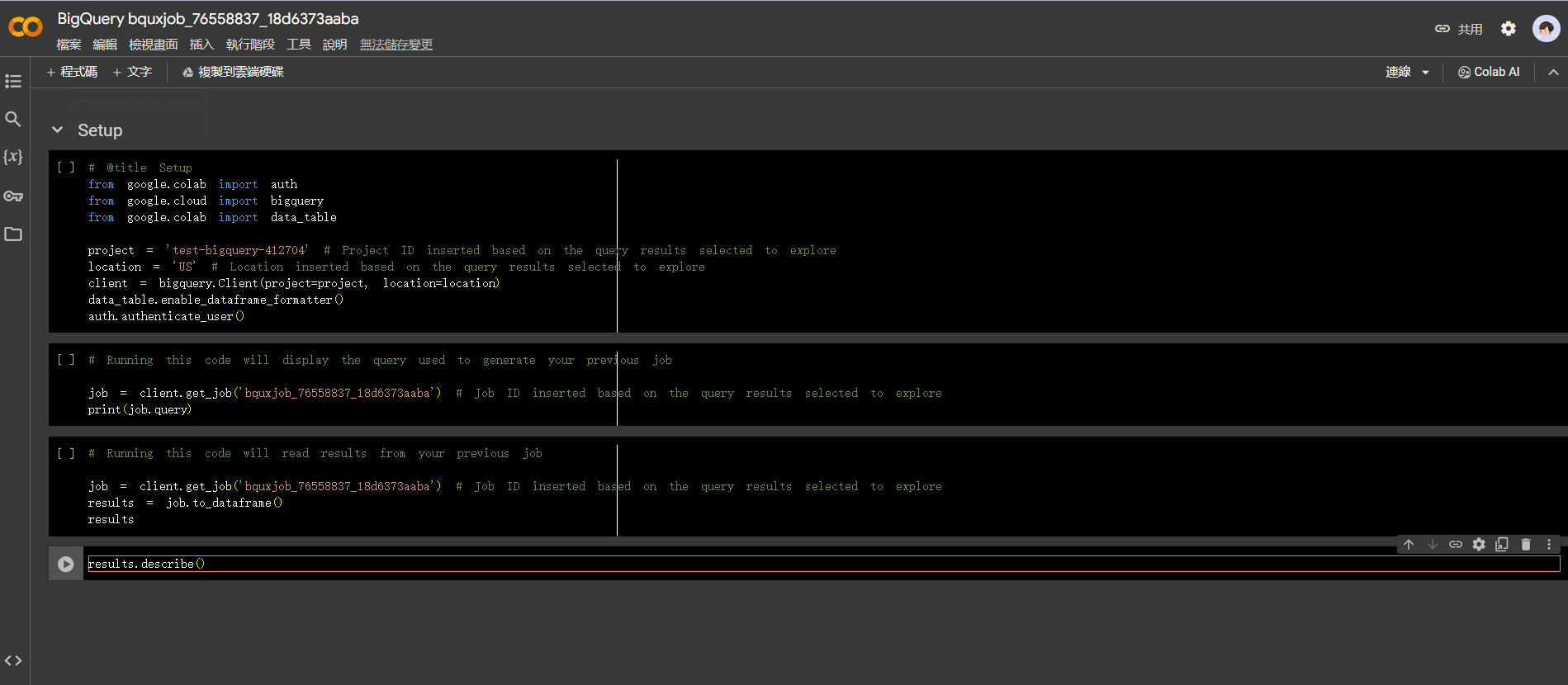
Task: Collapse the header with the chevron
Action: [x=1553, y=73]
